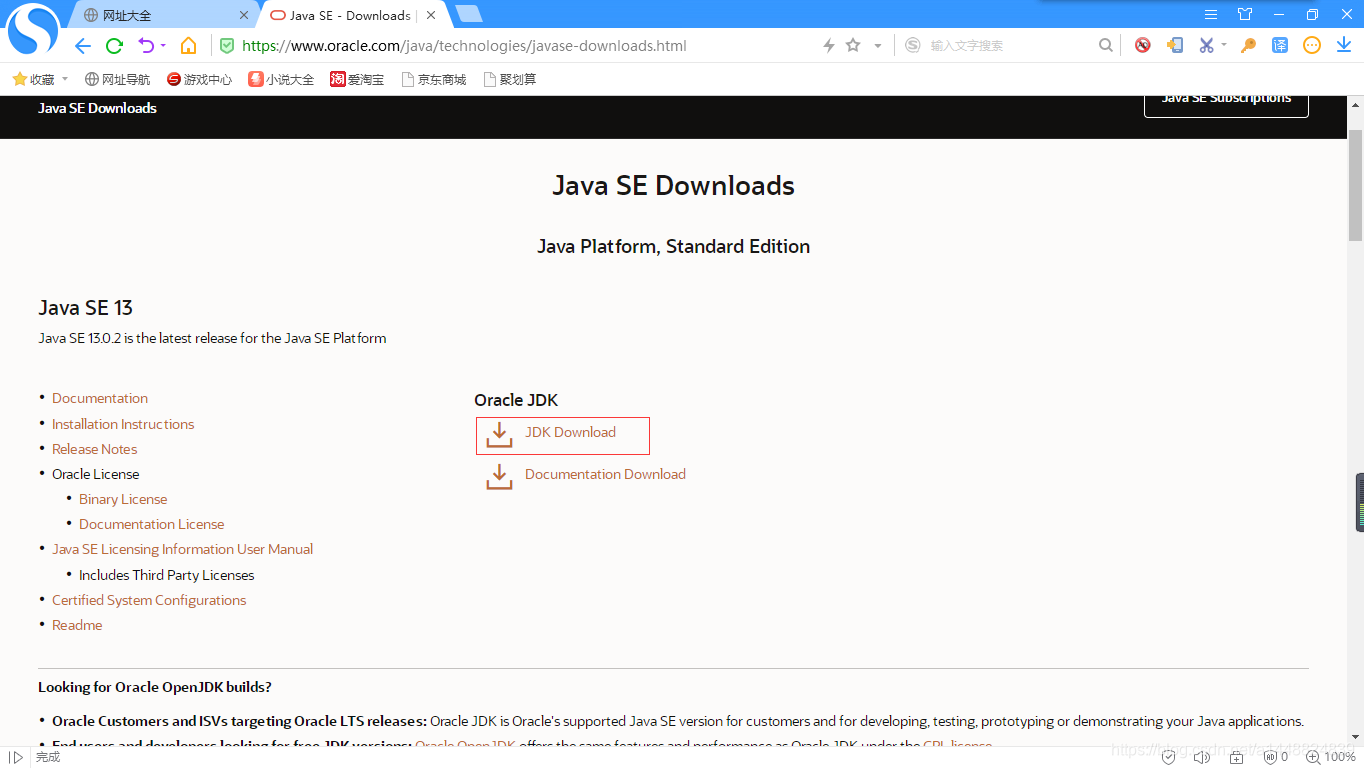Bookmark page with the star icon

tap(853, 46)
